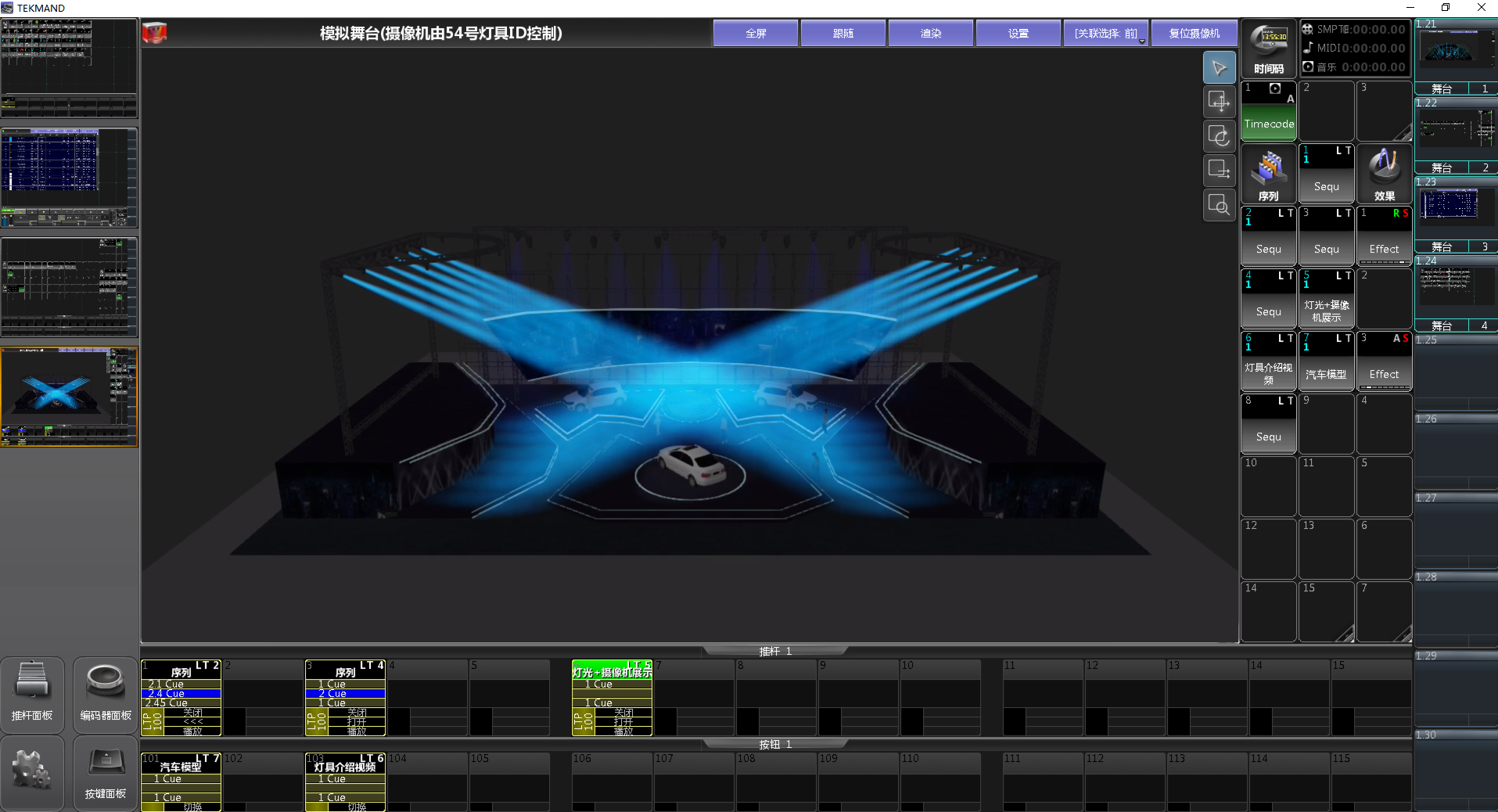Activate the rotate view tool

(x=1219, y=136)
